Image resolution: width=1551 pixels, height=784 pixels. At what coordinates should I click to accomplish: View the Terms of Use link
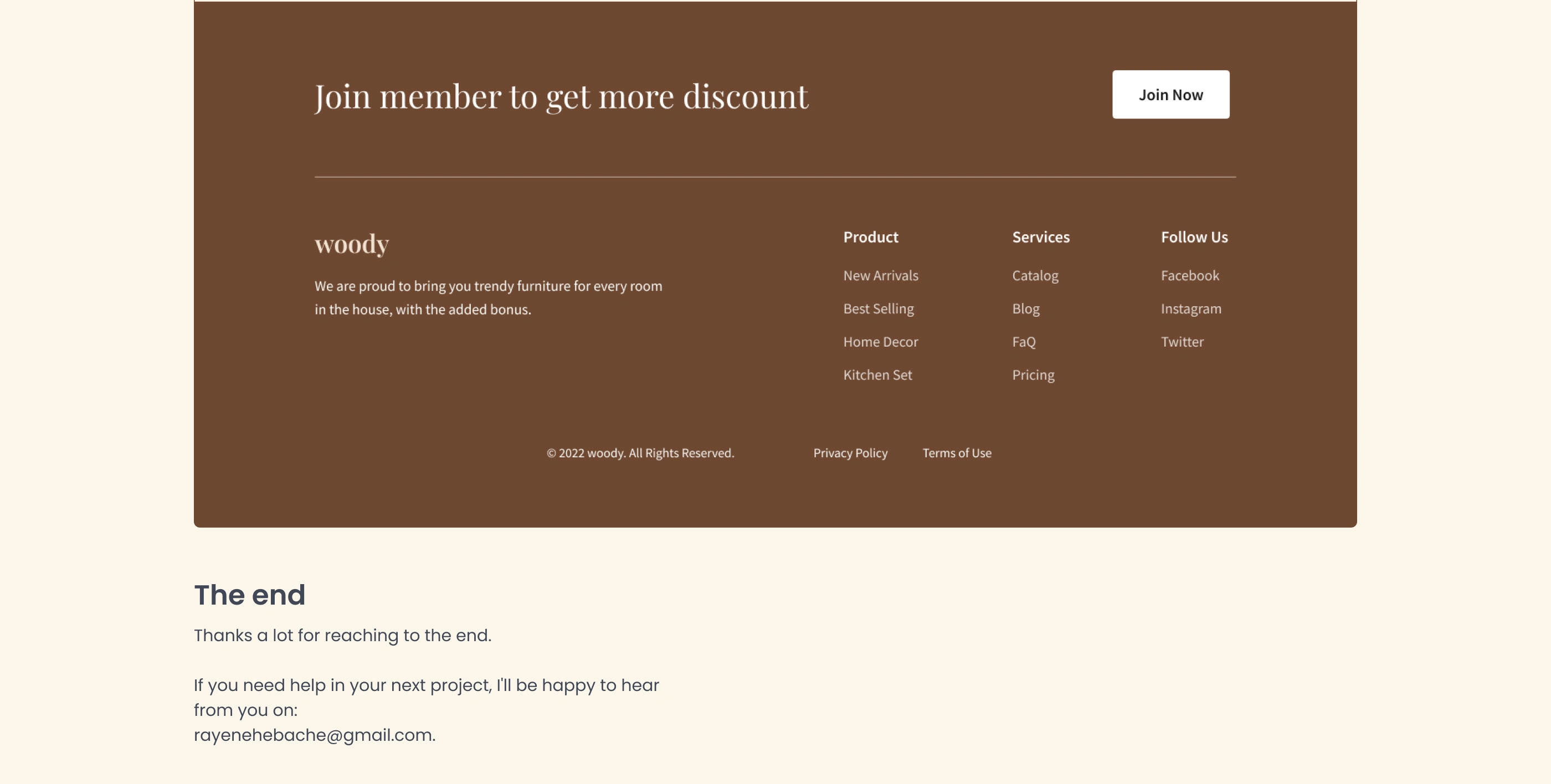click(x=956, y=453)
